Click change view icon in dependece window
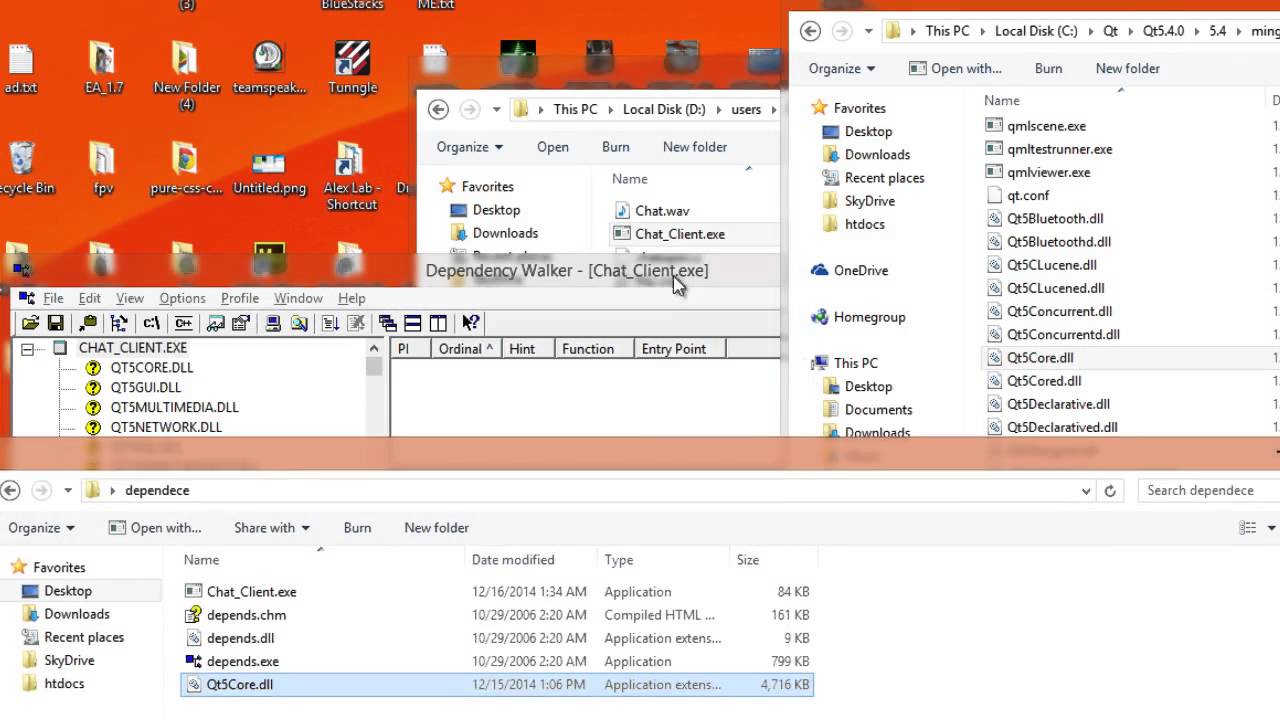 (1248, 528)
